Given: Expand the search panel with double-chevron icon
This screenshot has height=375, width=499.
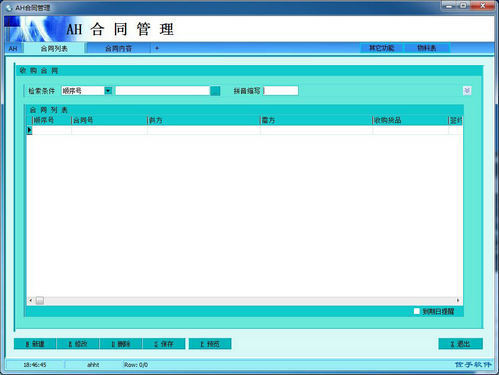Looking at the screenshot, I should click(467, 91).
